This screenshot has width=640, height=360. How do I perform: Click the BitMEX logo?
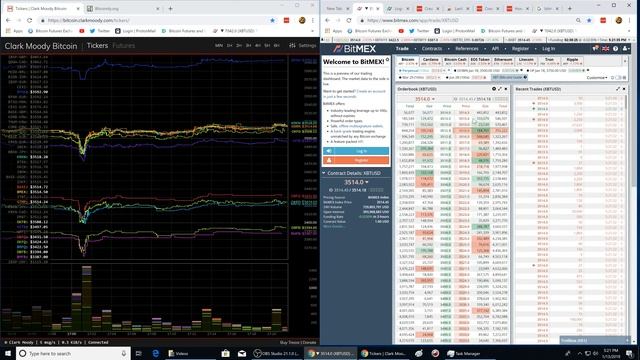[354, 49]
